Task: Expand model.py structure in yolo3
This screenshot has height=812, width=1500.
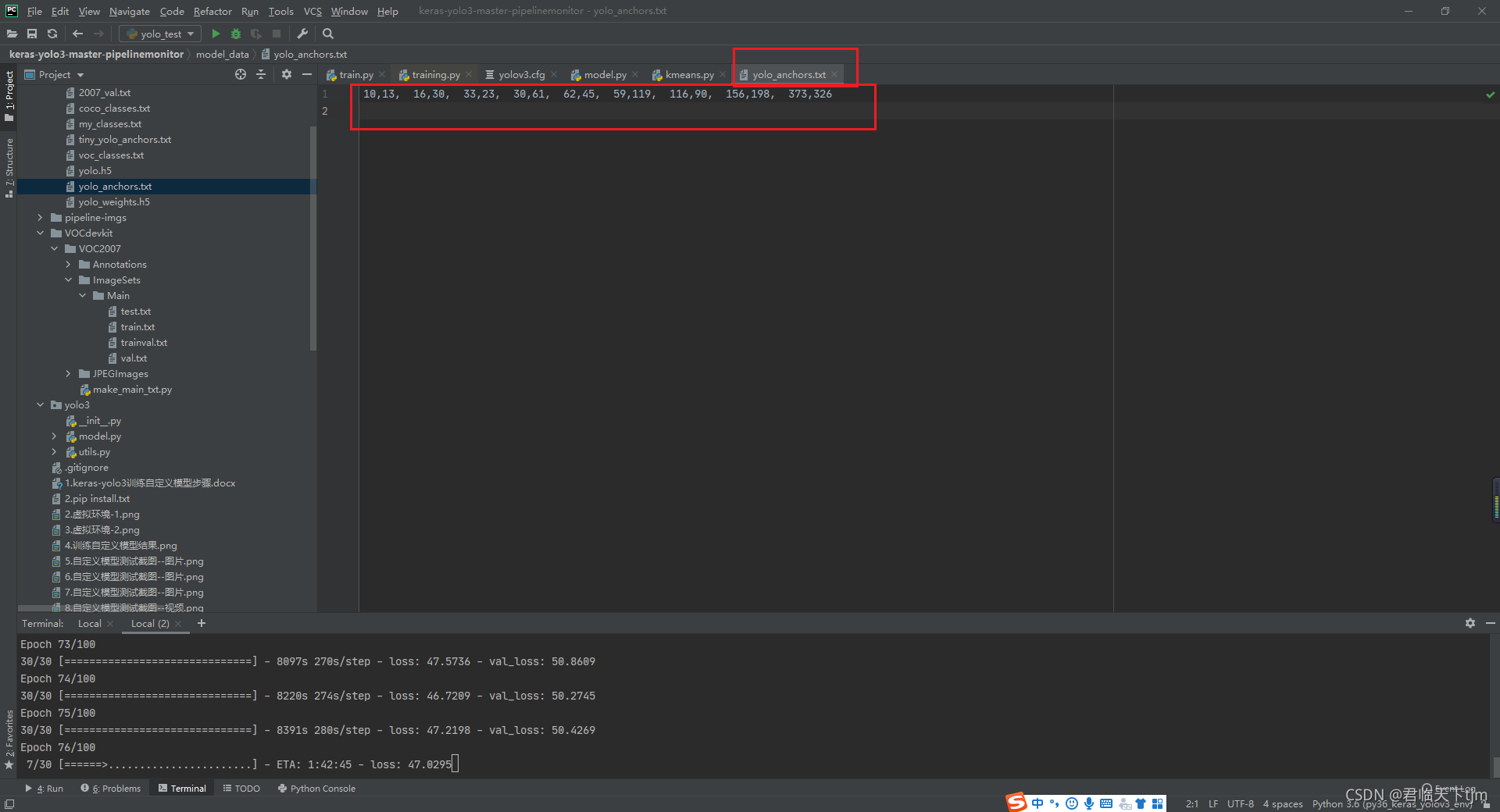Action: (54, 436)
